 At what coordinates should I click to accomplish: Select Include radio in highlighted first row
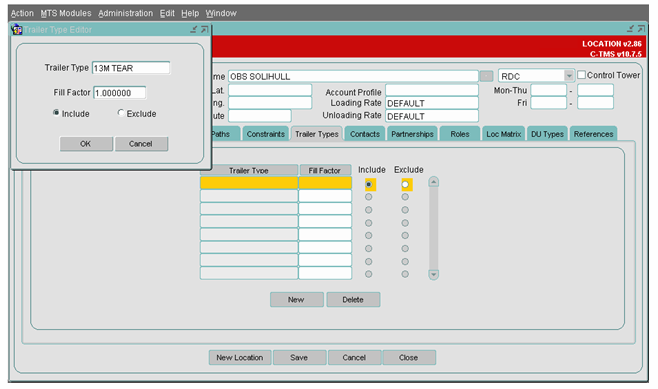coord(368,184)
